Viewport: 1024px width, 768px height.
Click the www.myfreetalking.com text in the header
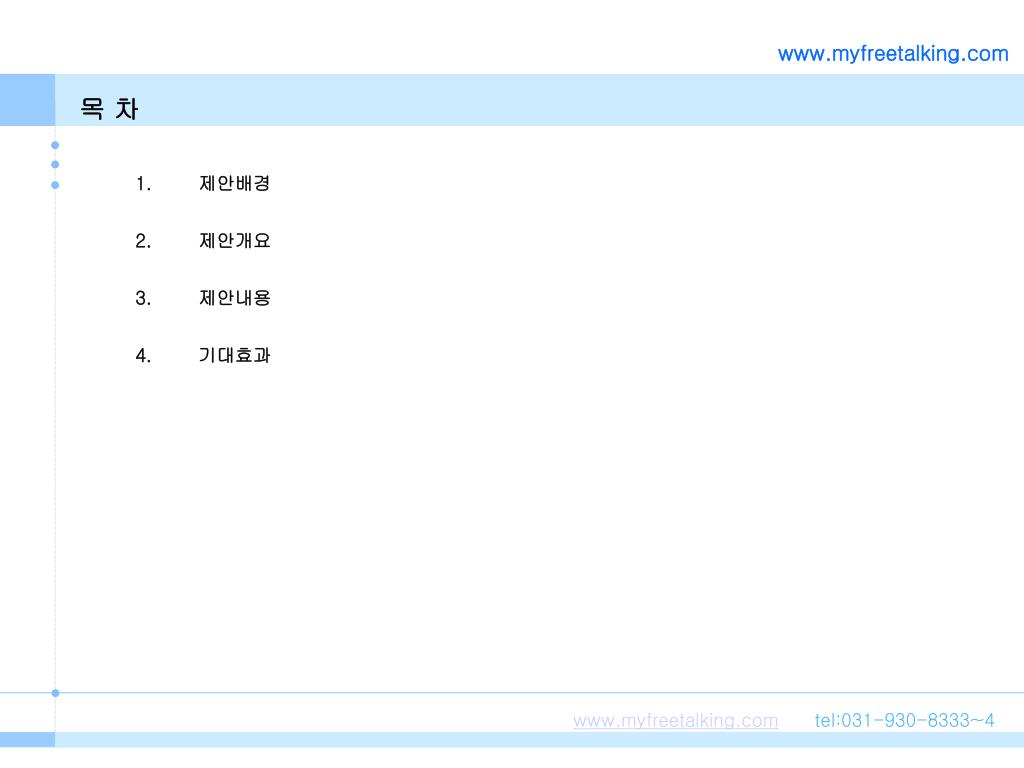click(893, 54)
